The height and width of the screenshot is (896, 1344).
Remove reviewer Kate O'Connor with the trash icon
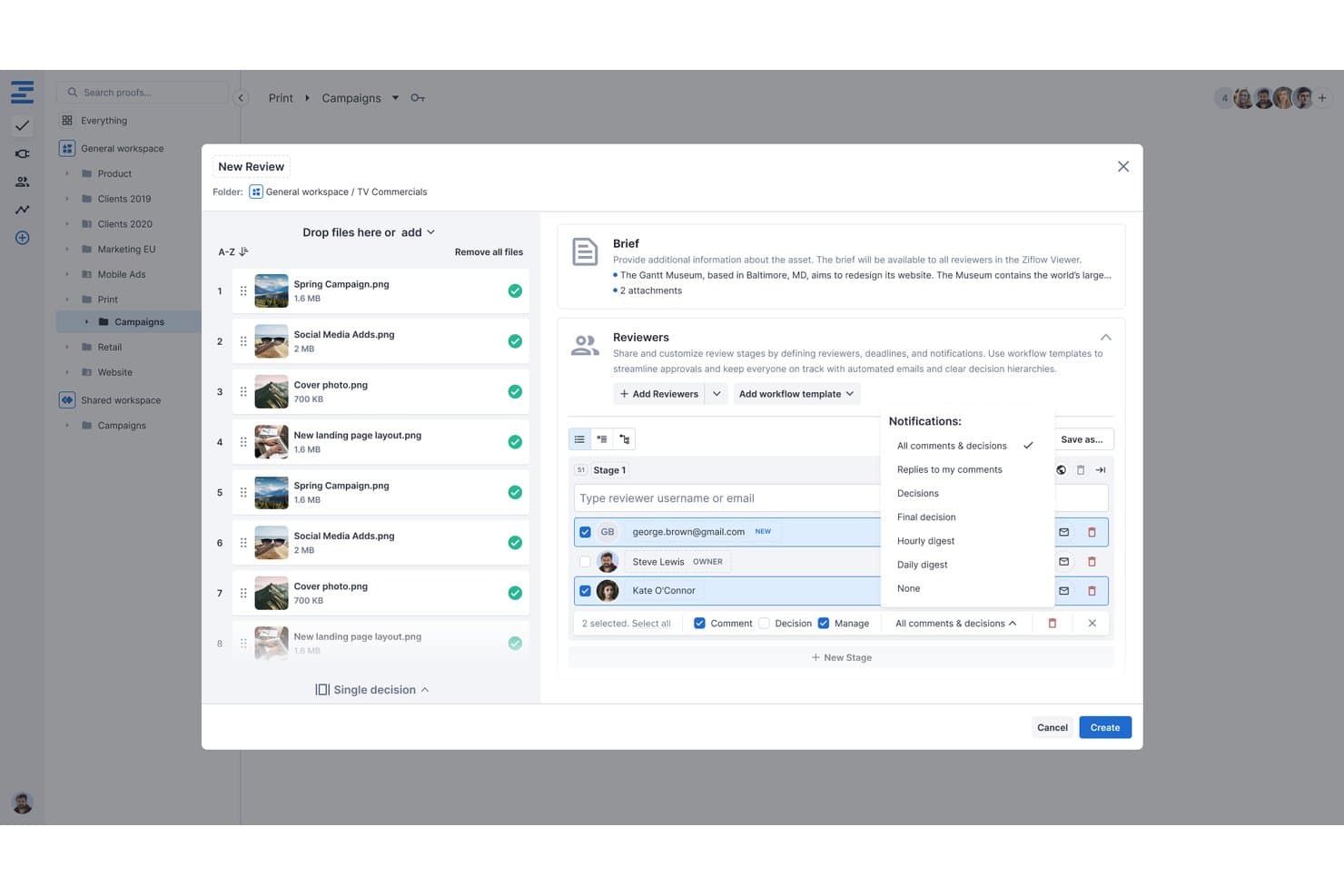coord(1092,591)
